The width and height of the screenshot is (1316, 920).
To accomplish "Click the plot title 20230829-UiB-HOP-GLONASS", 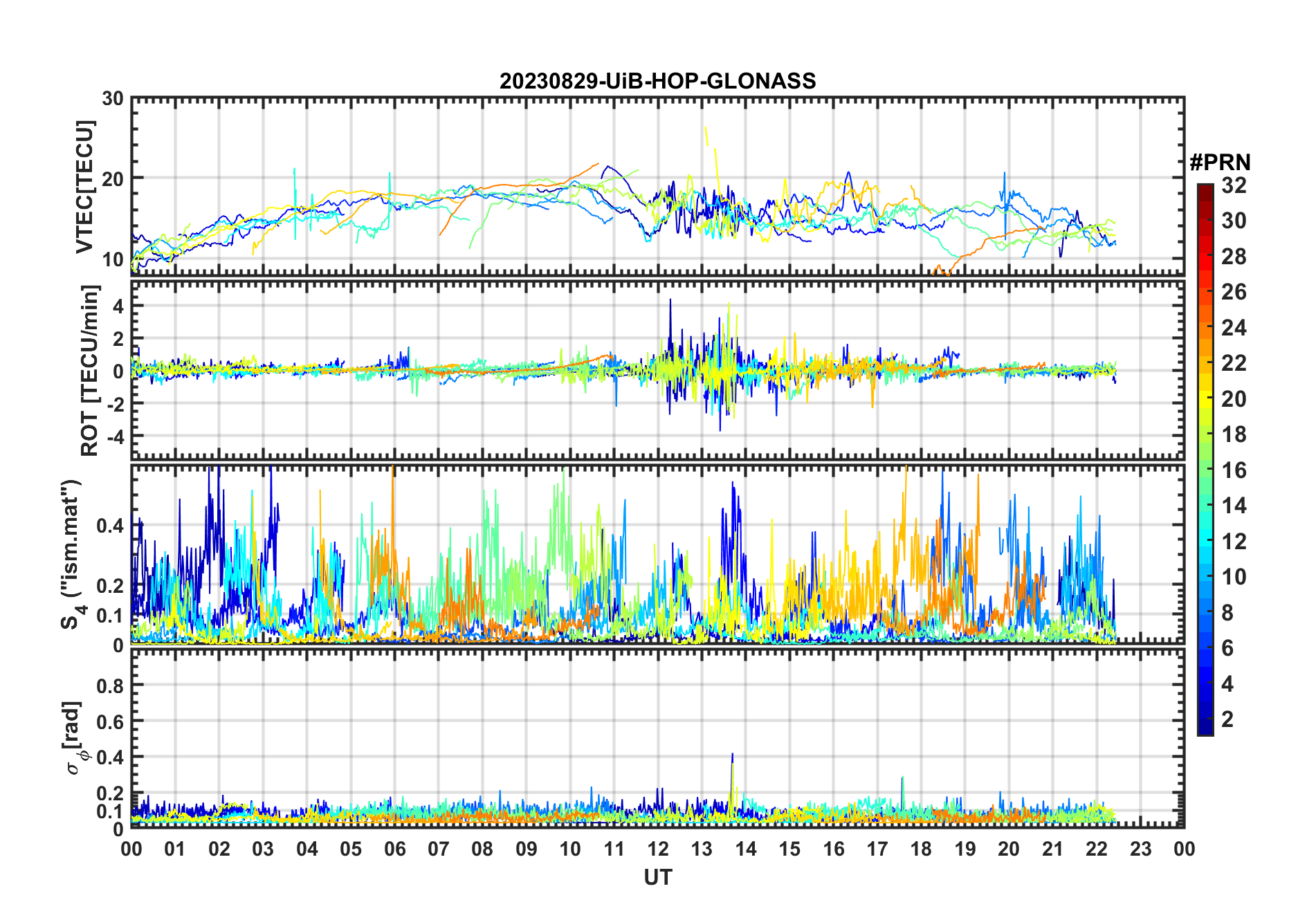I will click(657, 82).
